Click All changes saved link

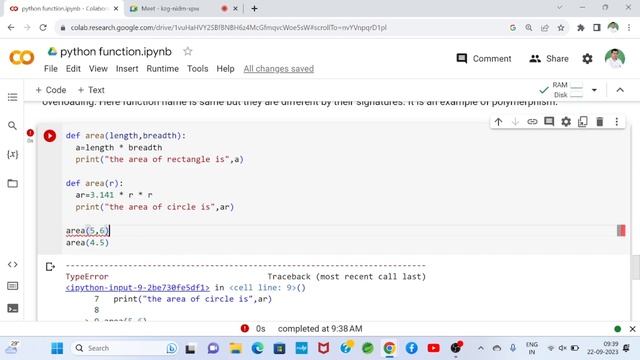click(x=279, y=69)
